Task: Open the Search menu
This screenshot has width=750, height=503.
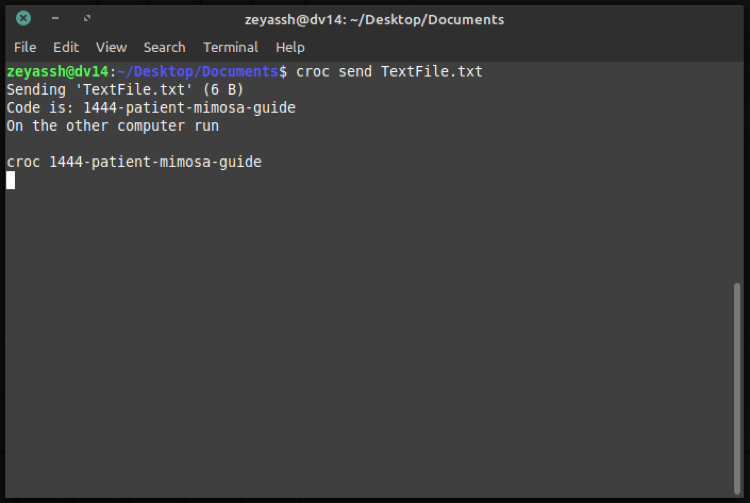Action: (164, 47)
